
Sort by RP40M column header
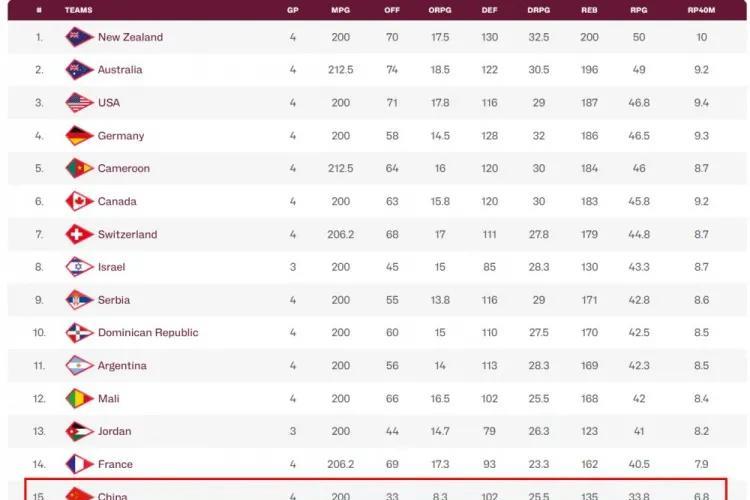point(701,10)
